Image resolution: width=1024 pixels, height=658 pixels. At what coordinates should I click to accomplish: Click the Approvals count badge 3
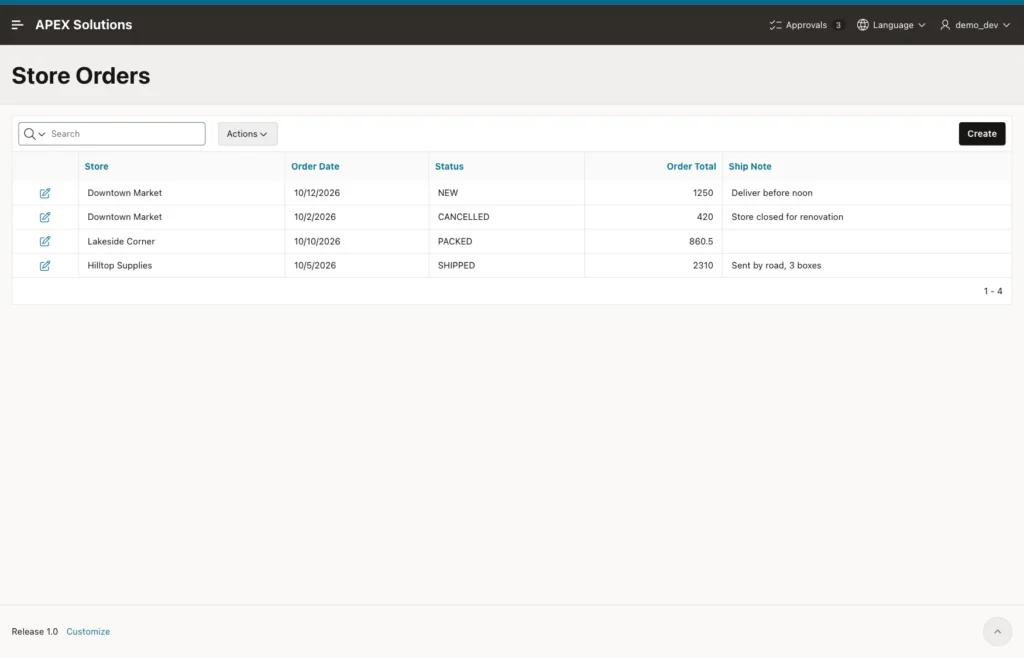coord(838,25)
